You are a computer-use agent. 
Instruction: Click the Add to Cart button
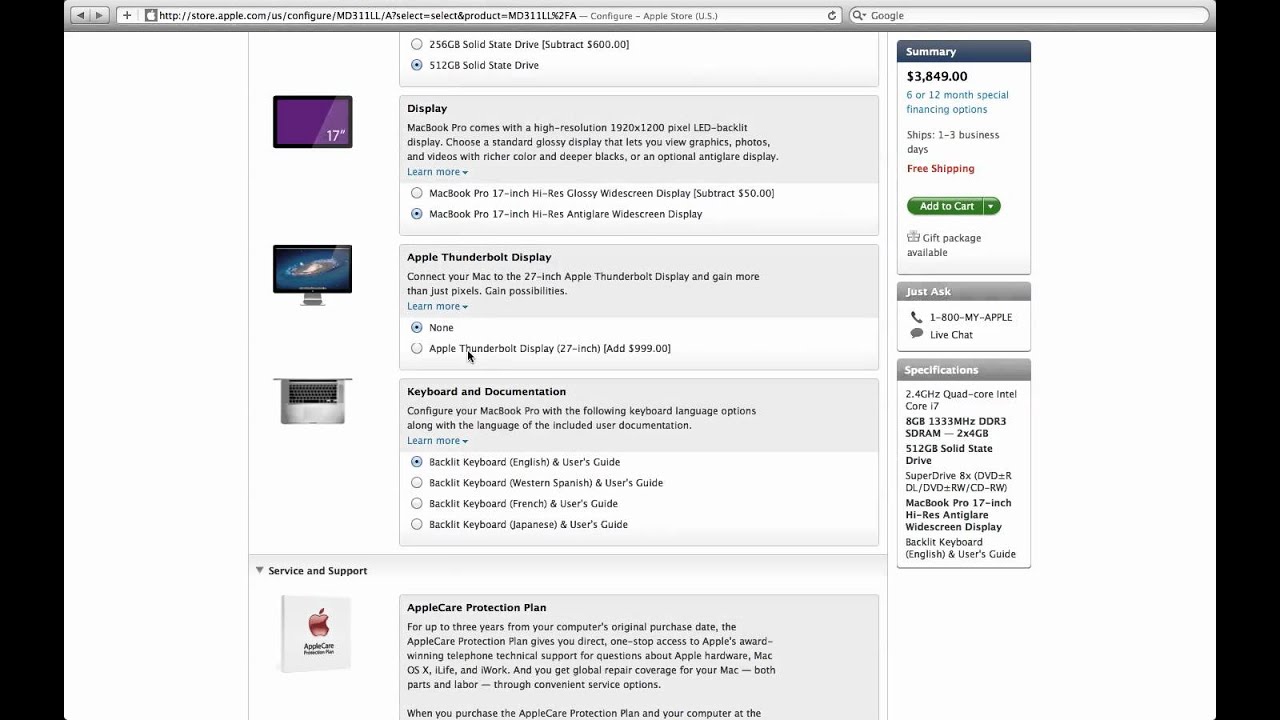pos(946,206)
